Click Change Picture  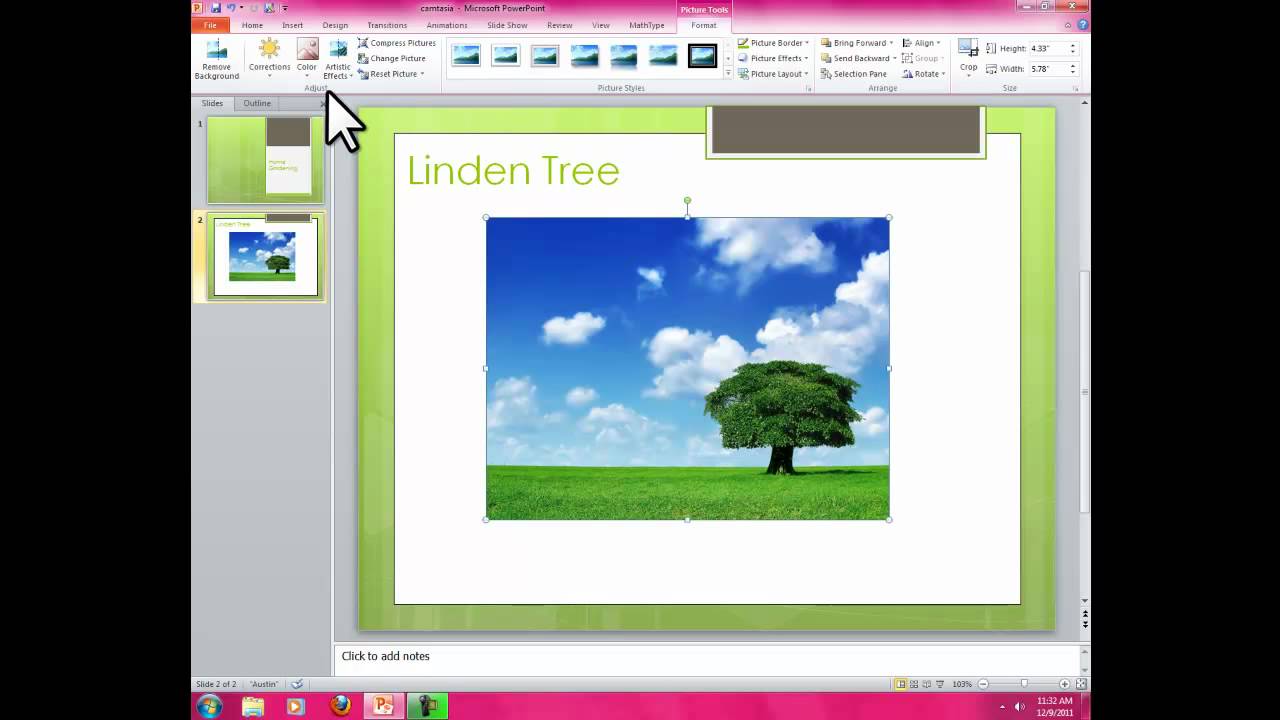(x=392, y=58)
